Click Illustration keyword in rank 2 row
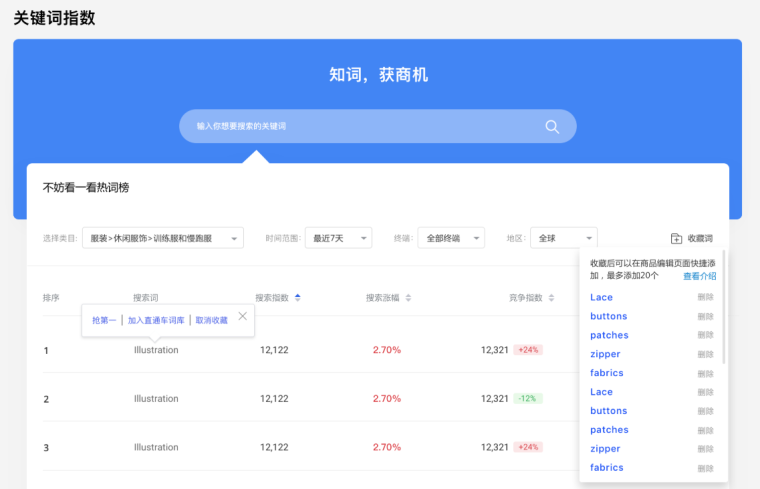The width and height of the screenshot is (760, 489). click(156, 399)
